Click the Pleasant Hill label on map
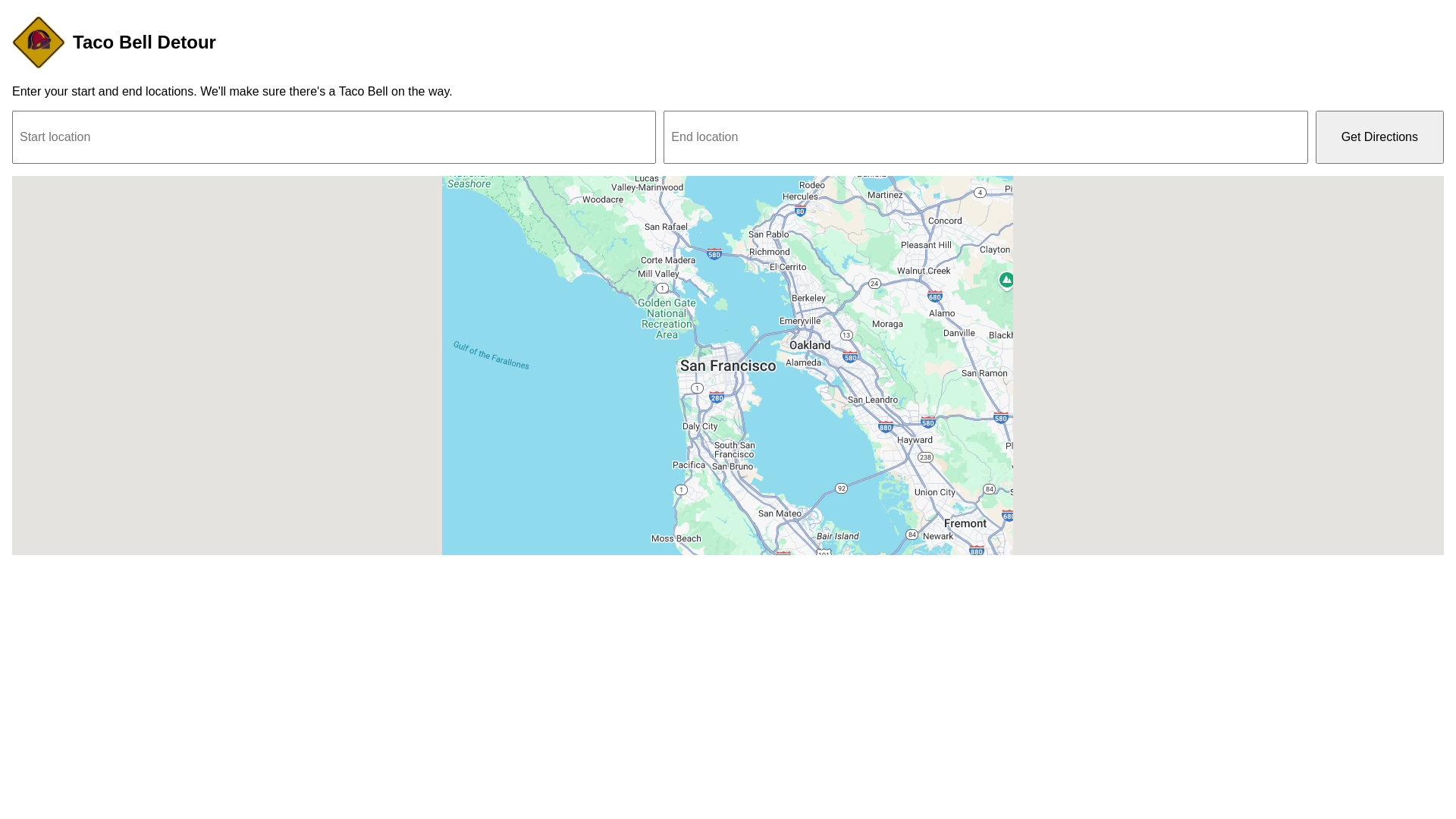Viewport: 1456px width, 819px height. [926, 245]
